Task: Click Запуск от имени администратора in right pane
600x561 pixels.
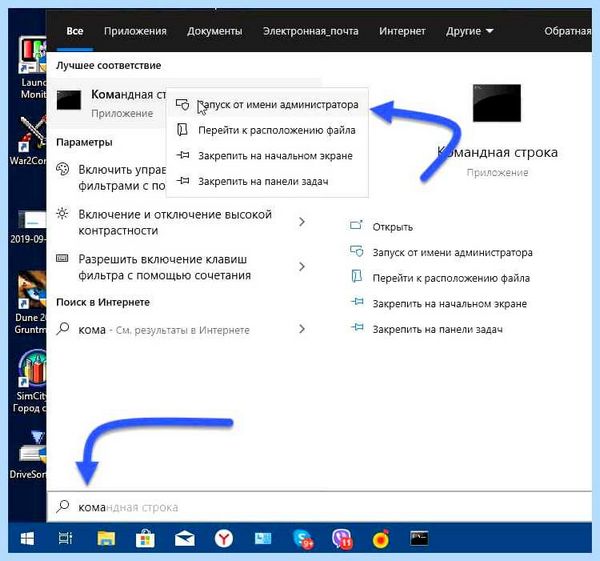Action: point(452,253)
